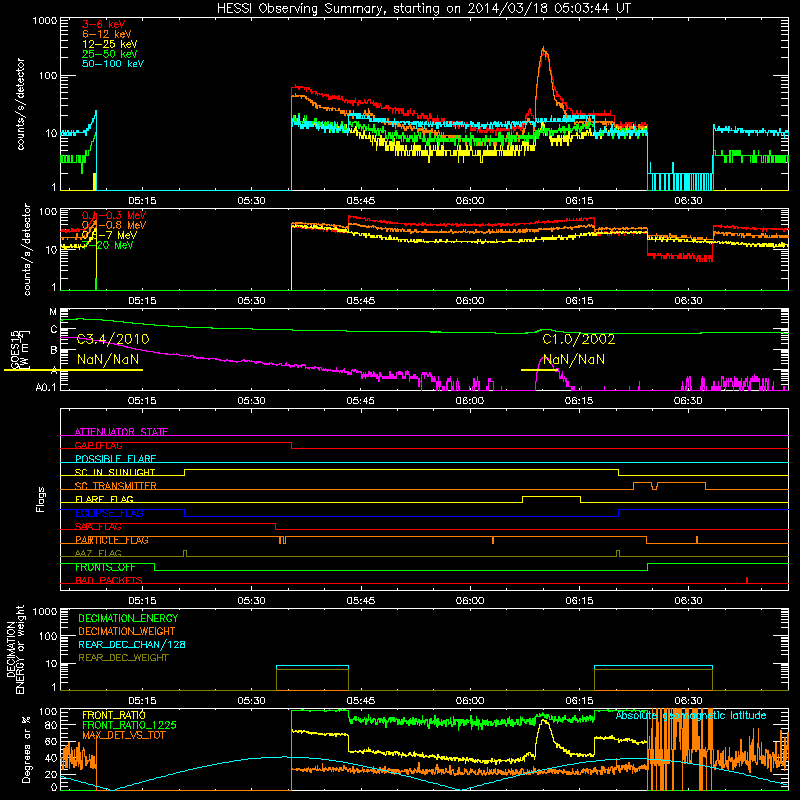Click the DECIMATION ENERGY or weight axis title
800x800 pixels.
click(x=15, y=649)
